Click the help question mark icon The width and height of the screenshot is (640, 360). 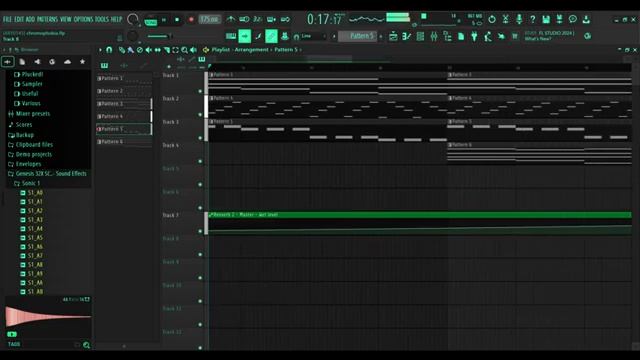532,19
